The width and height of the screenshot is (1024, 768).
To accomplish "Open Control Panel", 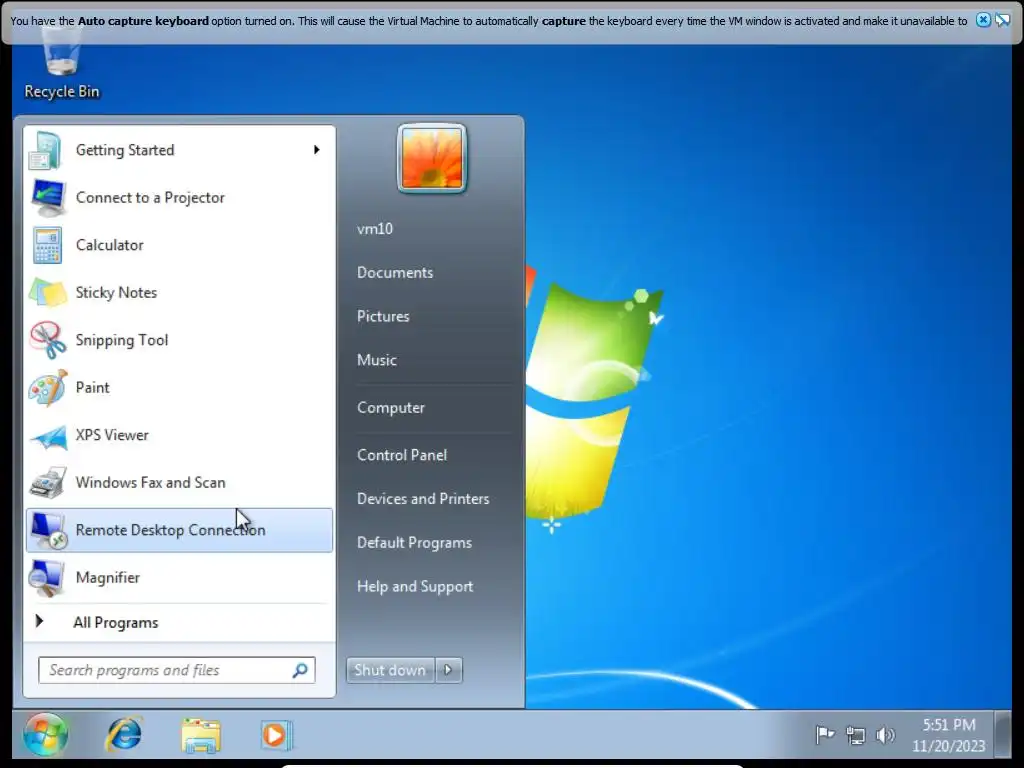I will pos(402,455).
